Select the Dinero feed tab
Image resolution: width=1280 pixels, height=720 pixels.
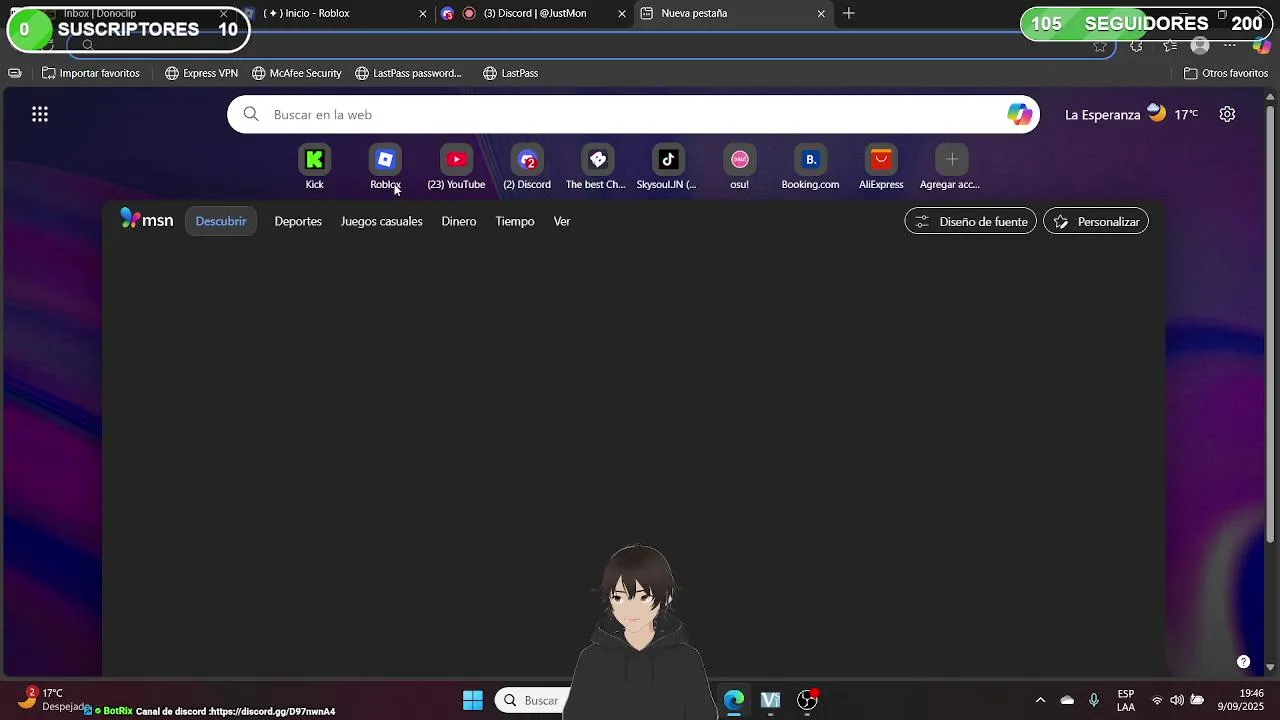(459, 221)
